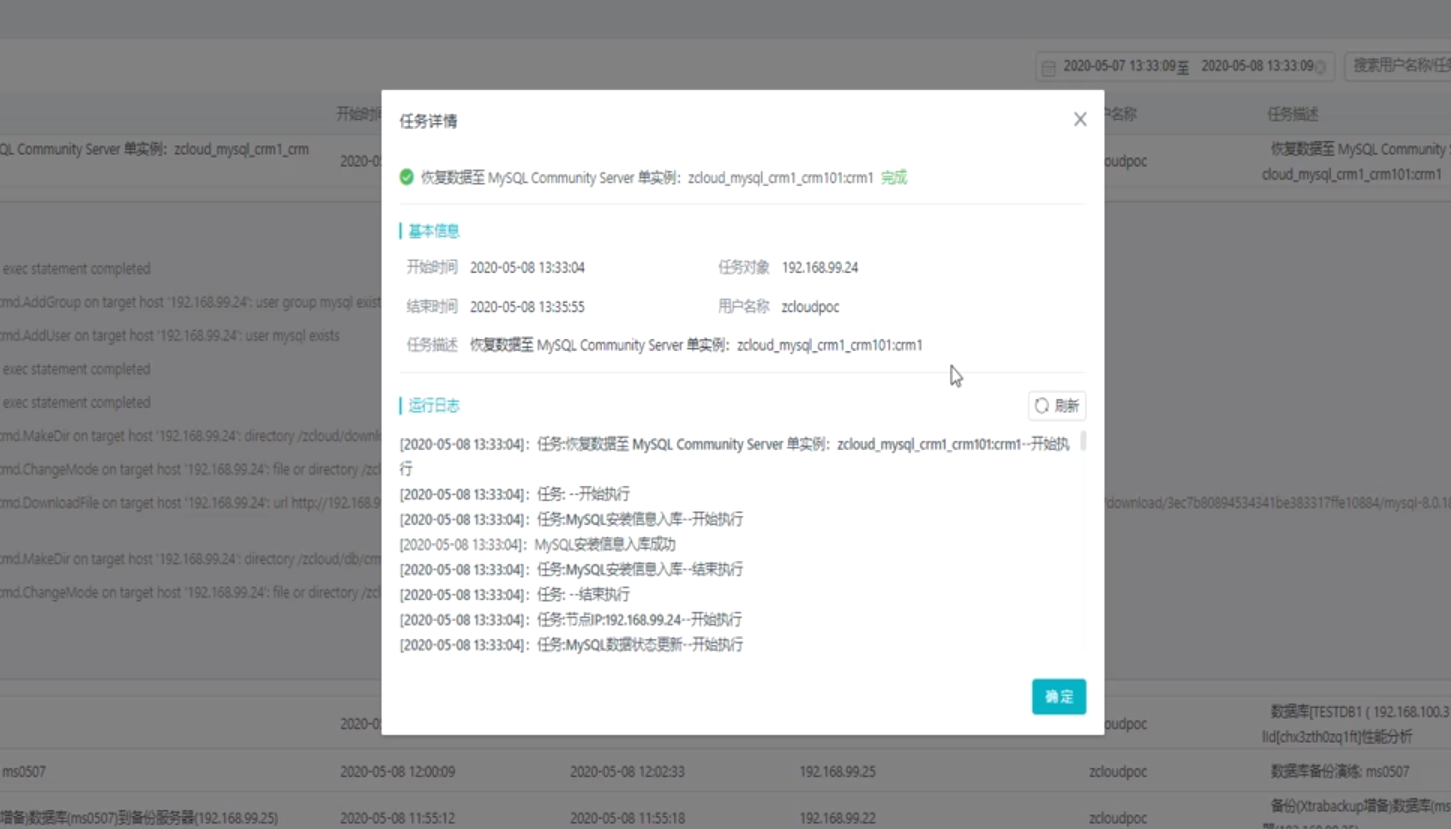Click the username value zcloudpoc in dialog
Screen dimensions: 1451x829
click(x=810, y=307)
